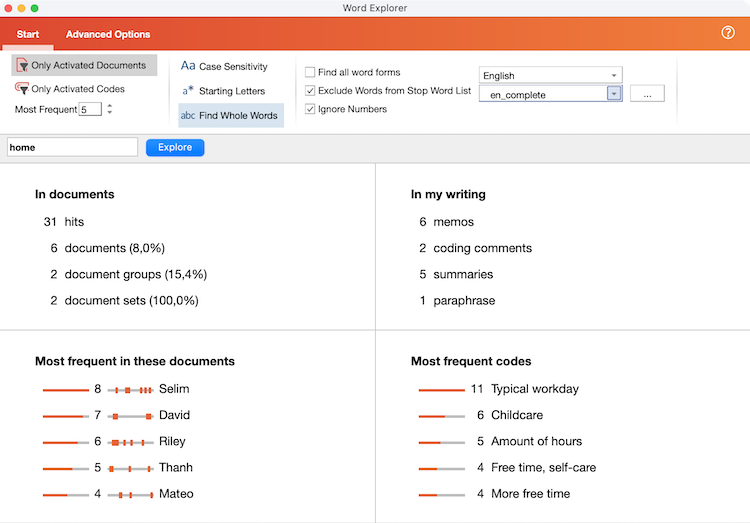The height and width of the screenshot is (523, 750).
Task: Open help via the question mark icon
Action: tap(728, 33)
